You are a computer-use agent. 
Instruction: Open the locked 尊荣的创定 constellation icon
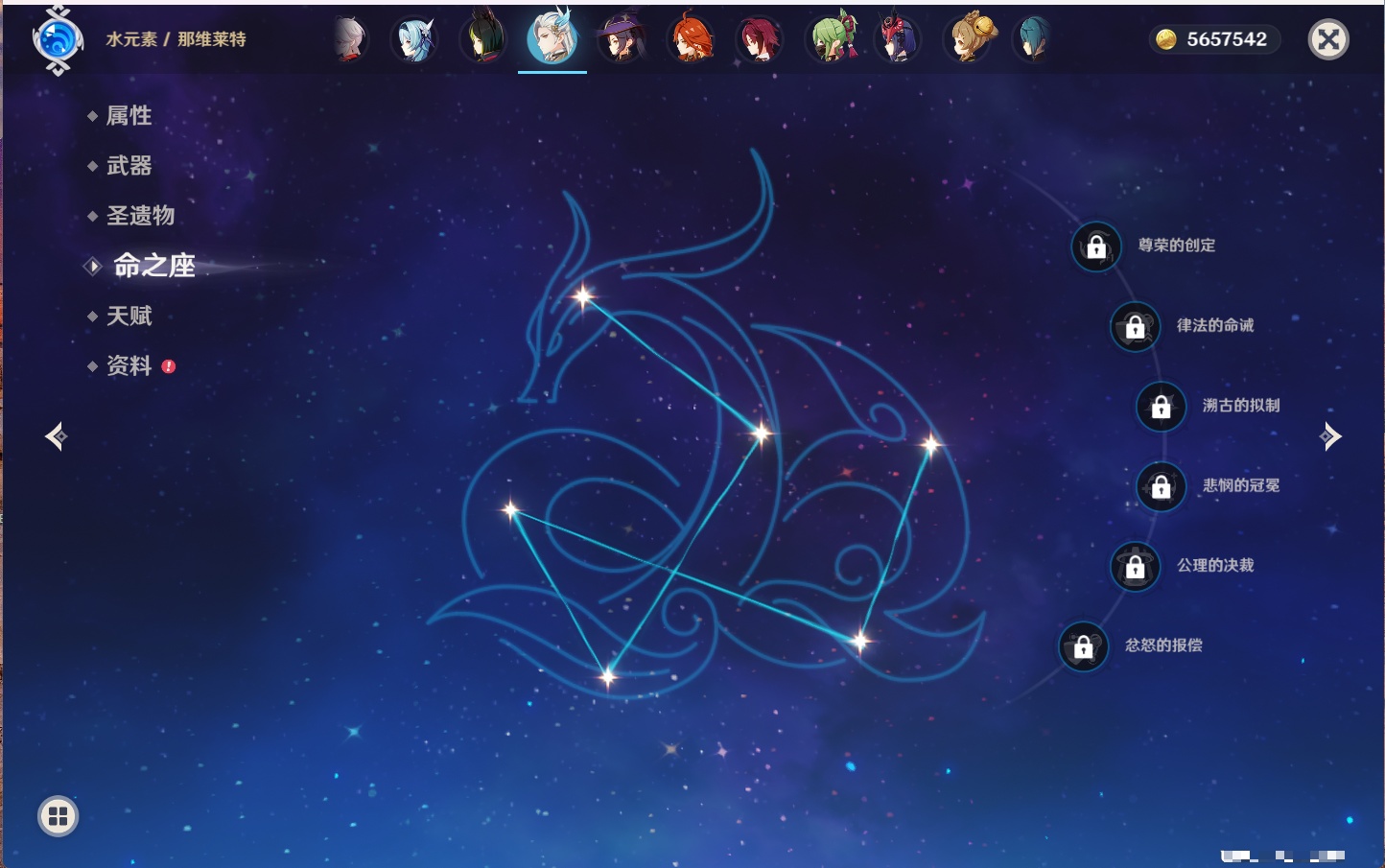pos(1096,246)
